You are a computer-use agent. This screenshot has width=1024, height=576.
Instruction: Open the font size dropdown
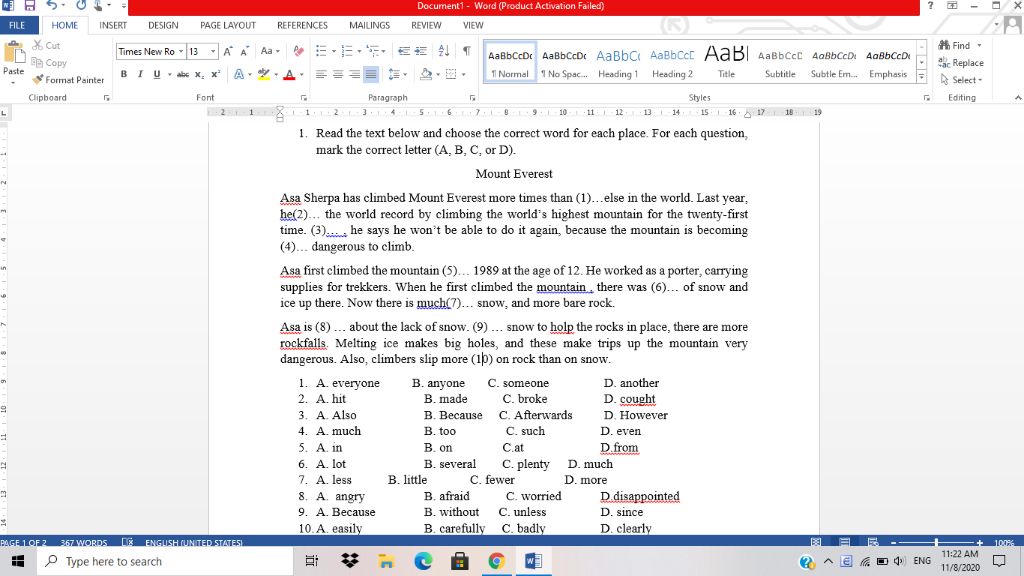point(213,51)
